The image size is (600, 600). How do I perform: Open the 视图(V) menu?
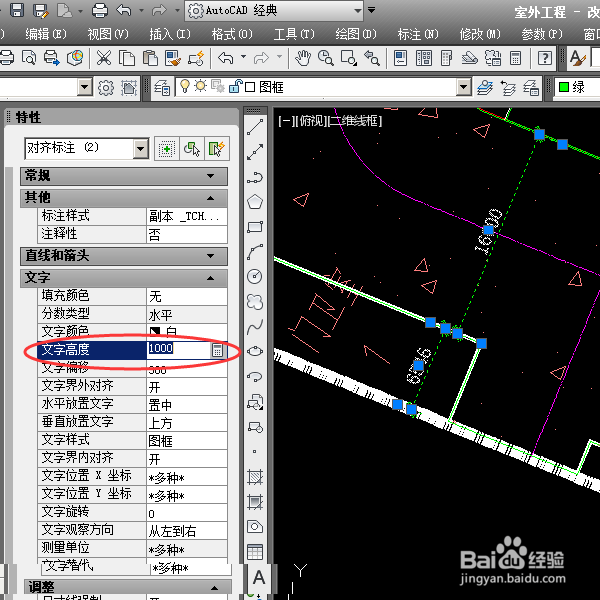[108, 34]
